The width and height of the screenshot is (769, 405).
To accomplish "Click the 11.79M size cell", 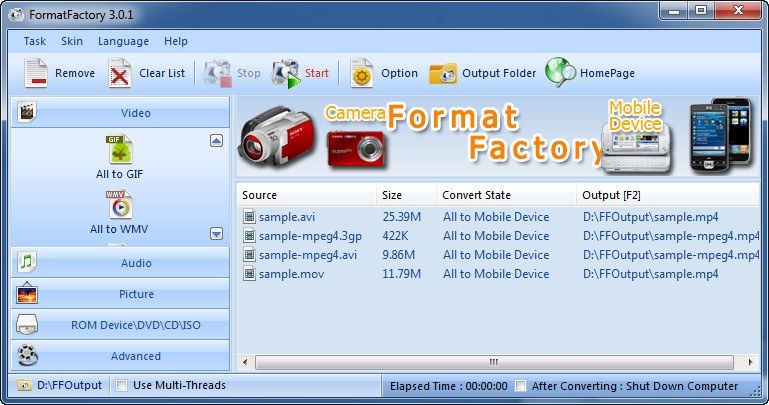I will click(402, 274).
